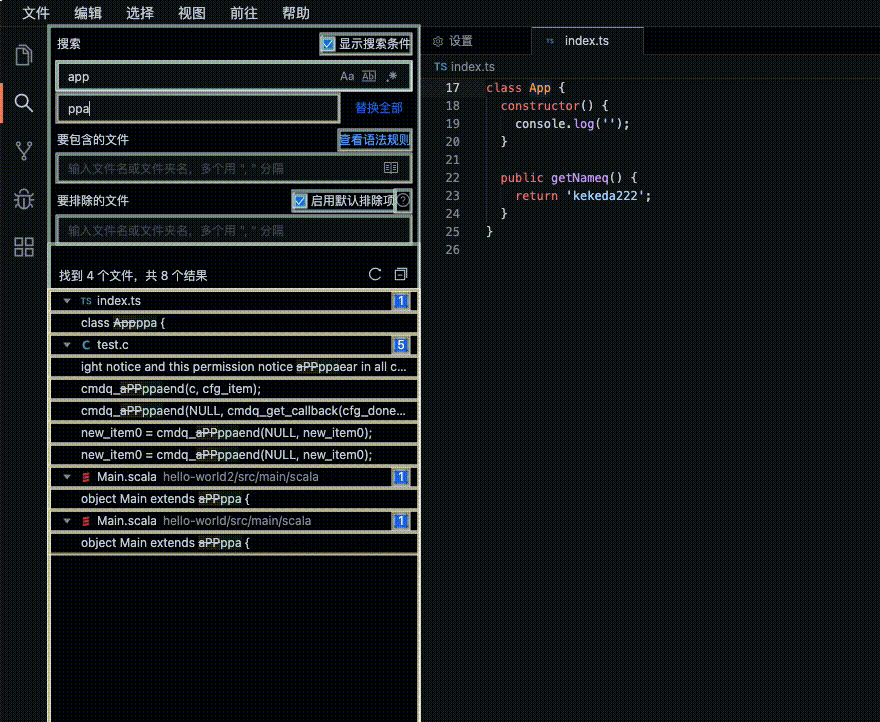Open the 视图 menu

pos(192,13)
